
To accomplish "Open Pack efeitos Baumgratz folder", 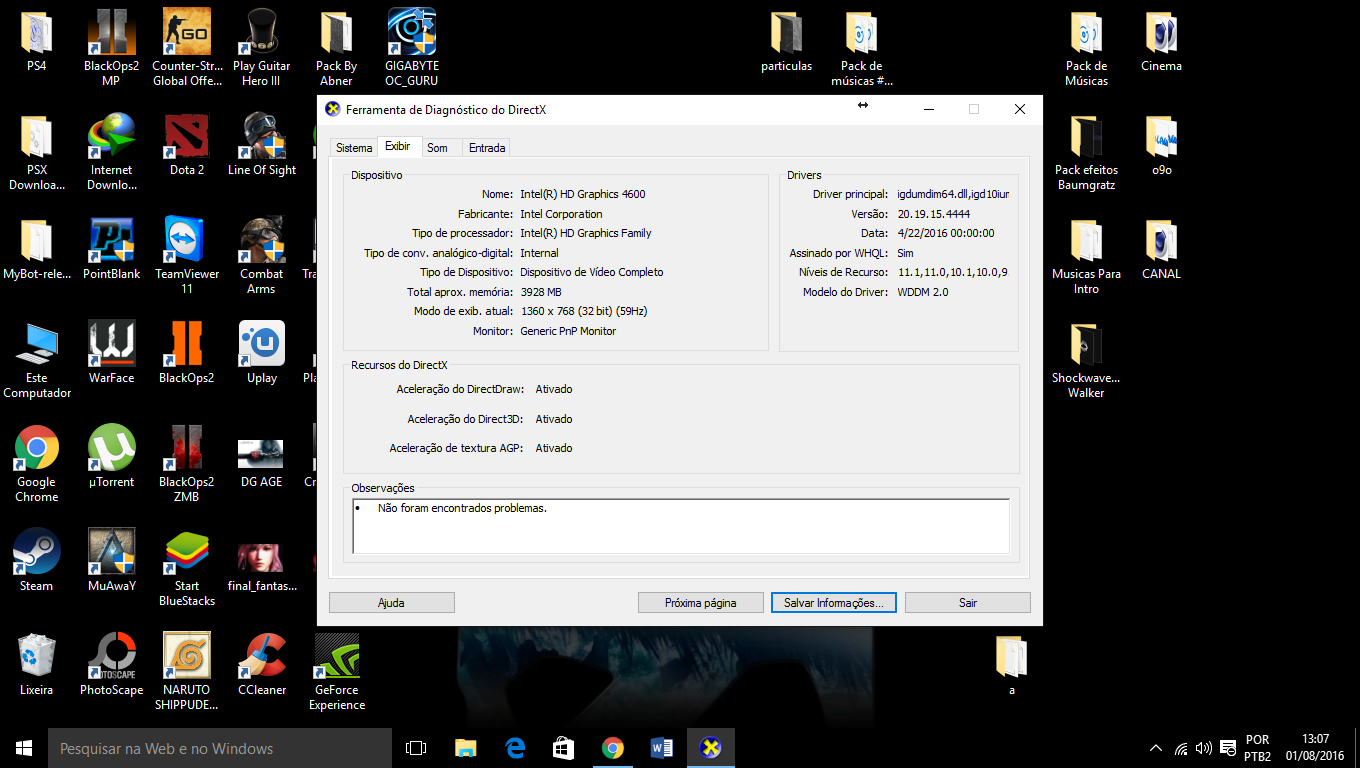I will [x=1087, y=152].
